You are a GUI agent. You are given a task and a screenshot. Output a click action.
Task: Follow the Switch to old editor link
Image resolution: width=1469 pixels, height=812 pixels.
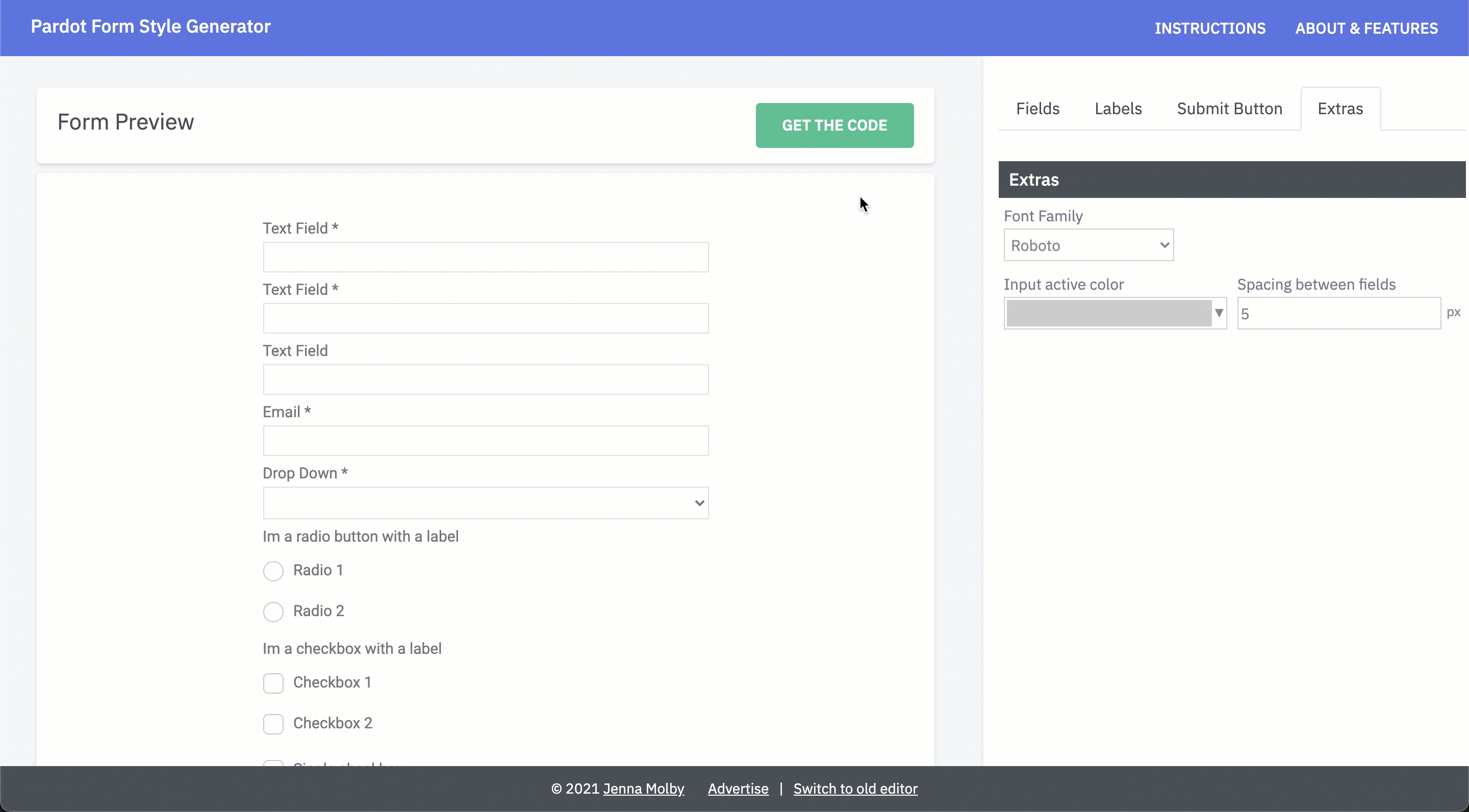click(x=855, y=789)
